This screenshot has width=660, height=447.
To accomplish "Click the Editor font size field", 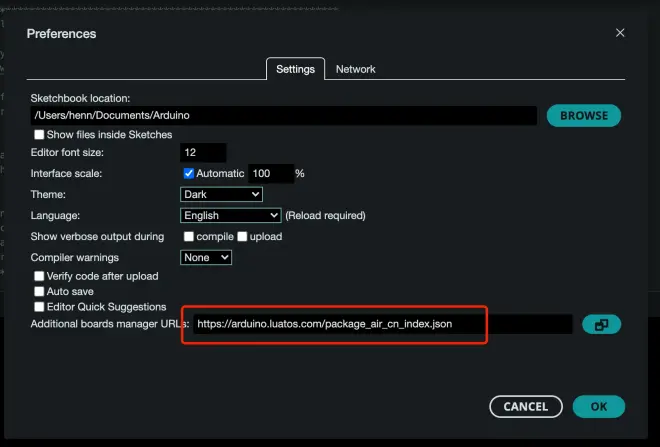I will [x=203, y=153].
